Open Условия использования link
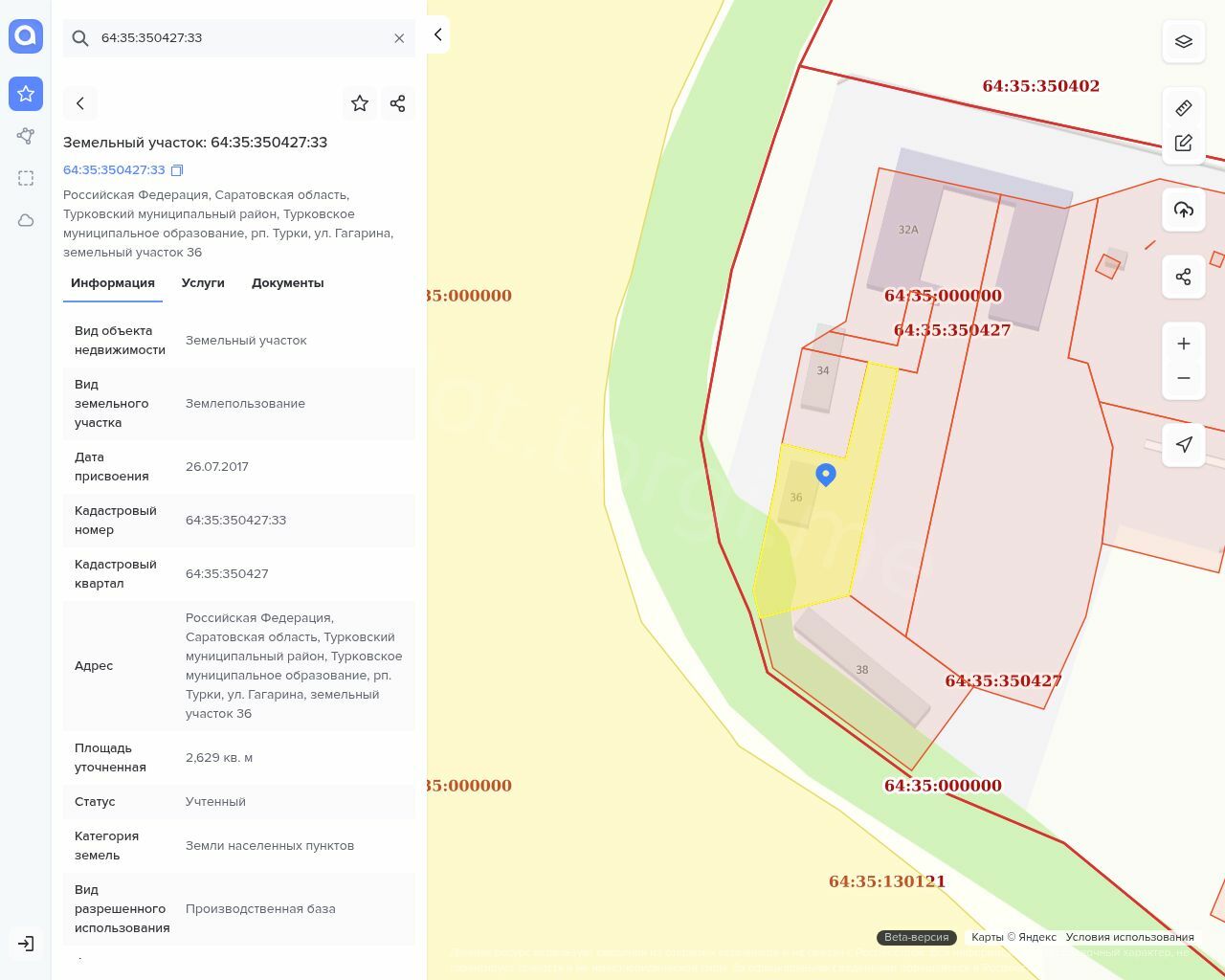The height and width of the screenshot is (980, 1225). [1129, 937]
